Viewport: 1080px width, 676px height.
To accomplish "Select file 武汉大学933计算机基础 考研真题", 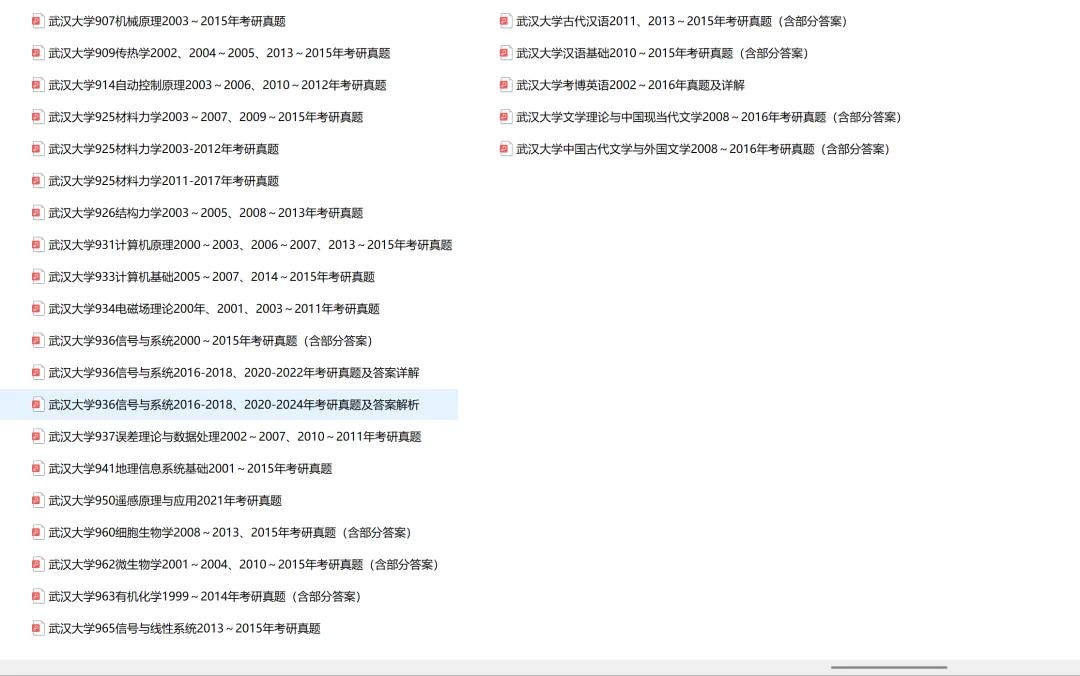I will click(x=211, y=276).
